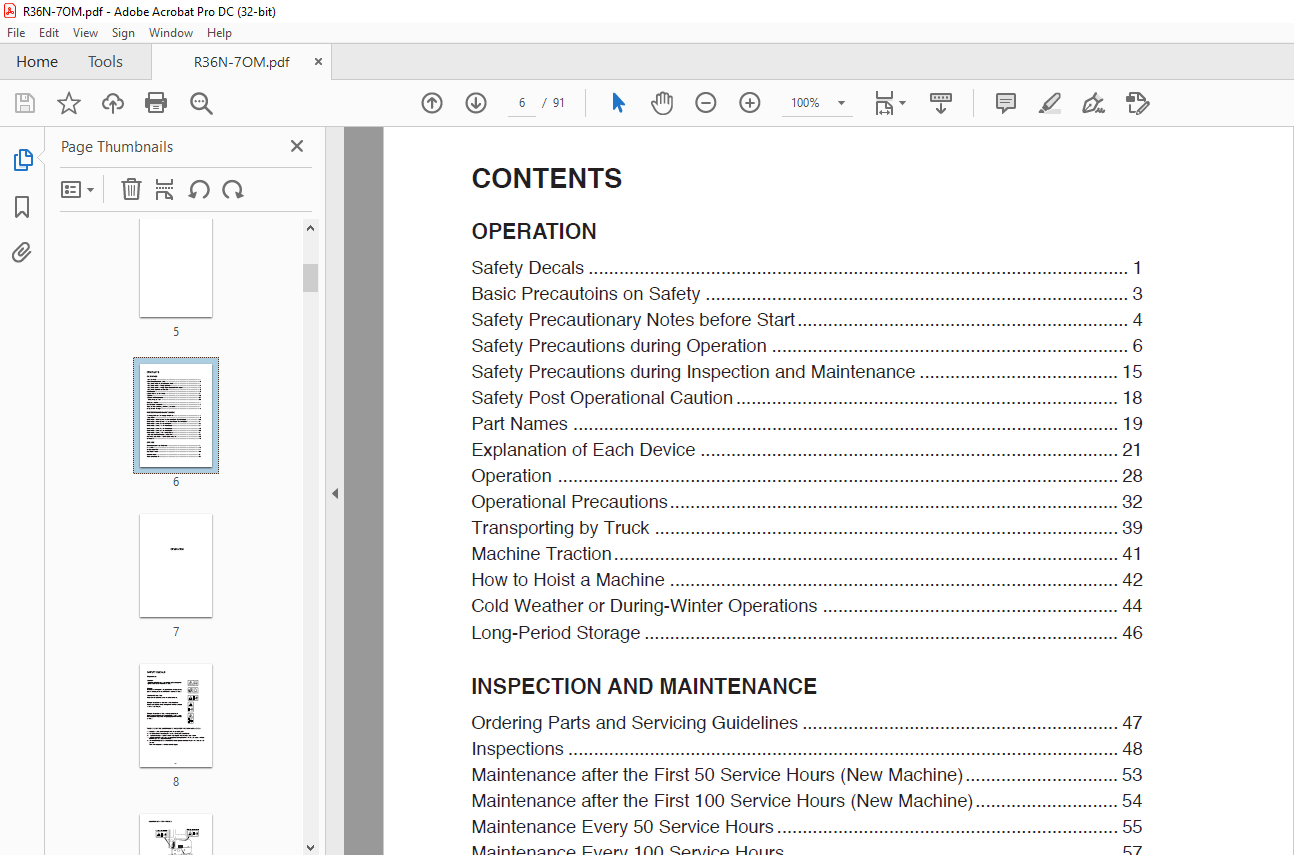The width and height of the screenshot is (1294, 855).
Task: Click the Save file icon
Action: 25,103
